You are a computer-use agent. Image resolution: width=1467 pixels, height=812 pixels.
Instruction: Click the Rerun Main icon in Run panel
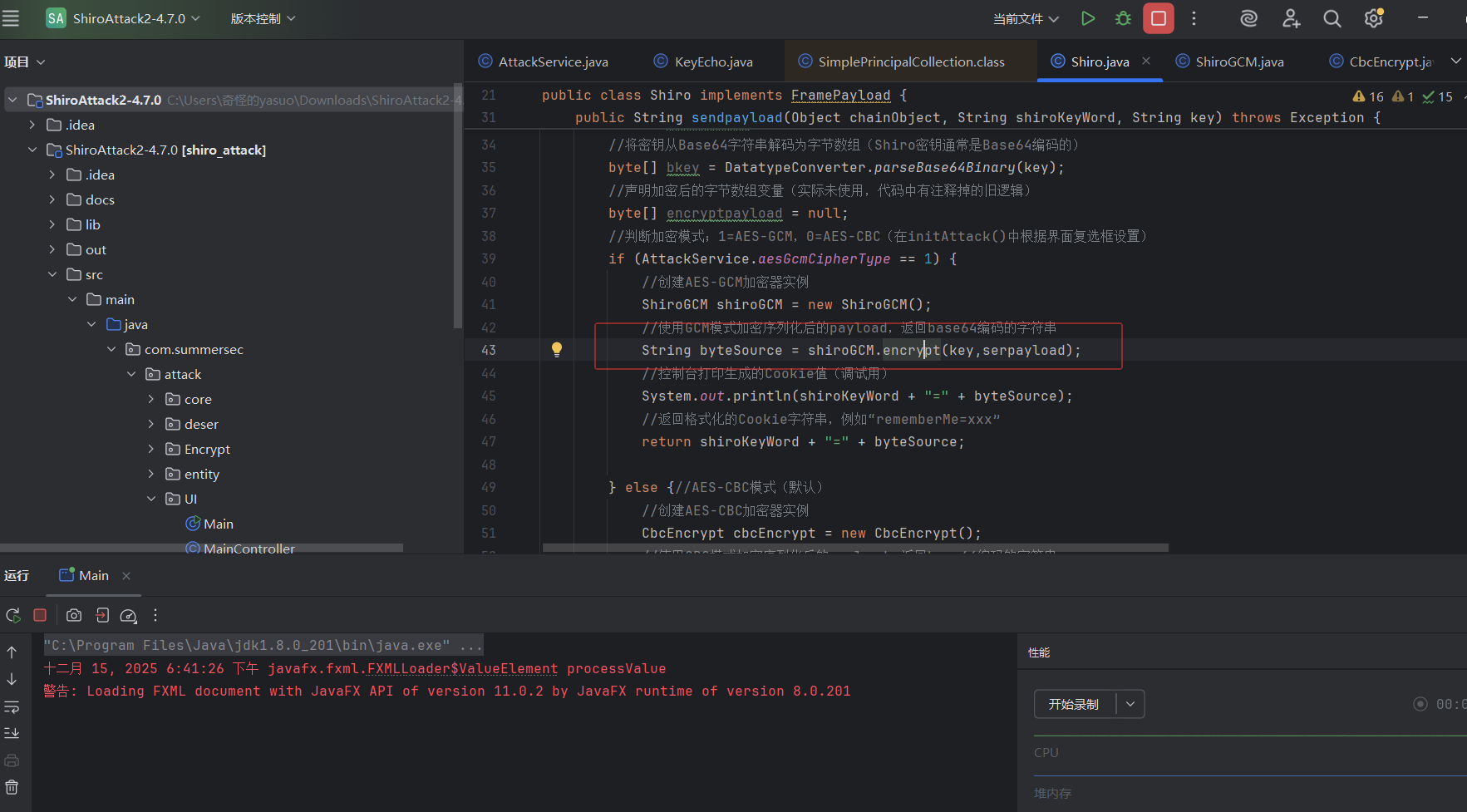pos(13,615)
